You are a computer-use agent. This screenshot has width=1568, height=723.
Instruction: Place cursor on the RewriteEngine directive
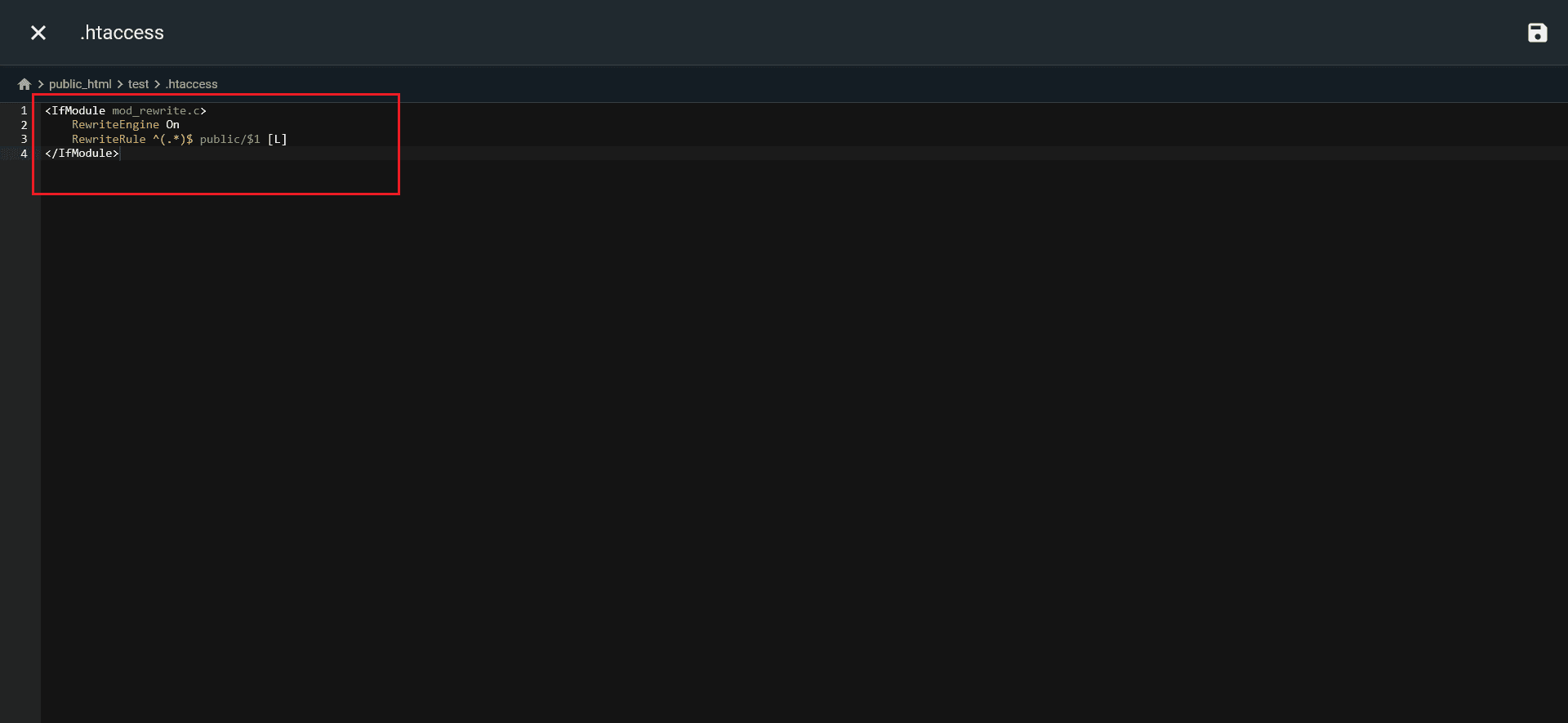[x=115, y=125]
